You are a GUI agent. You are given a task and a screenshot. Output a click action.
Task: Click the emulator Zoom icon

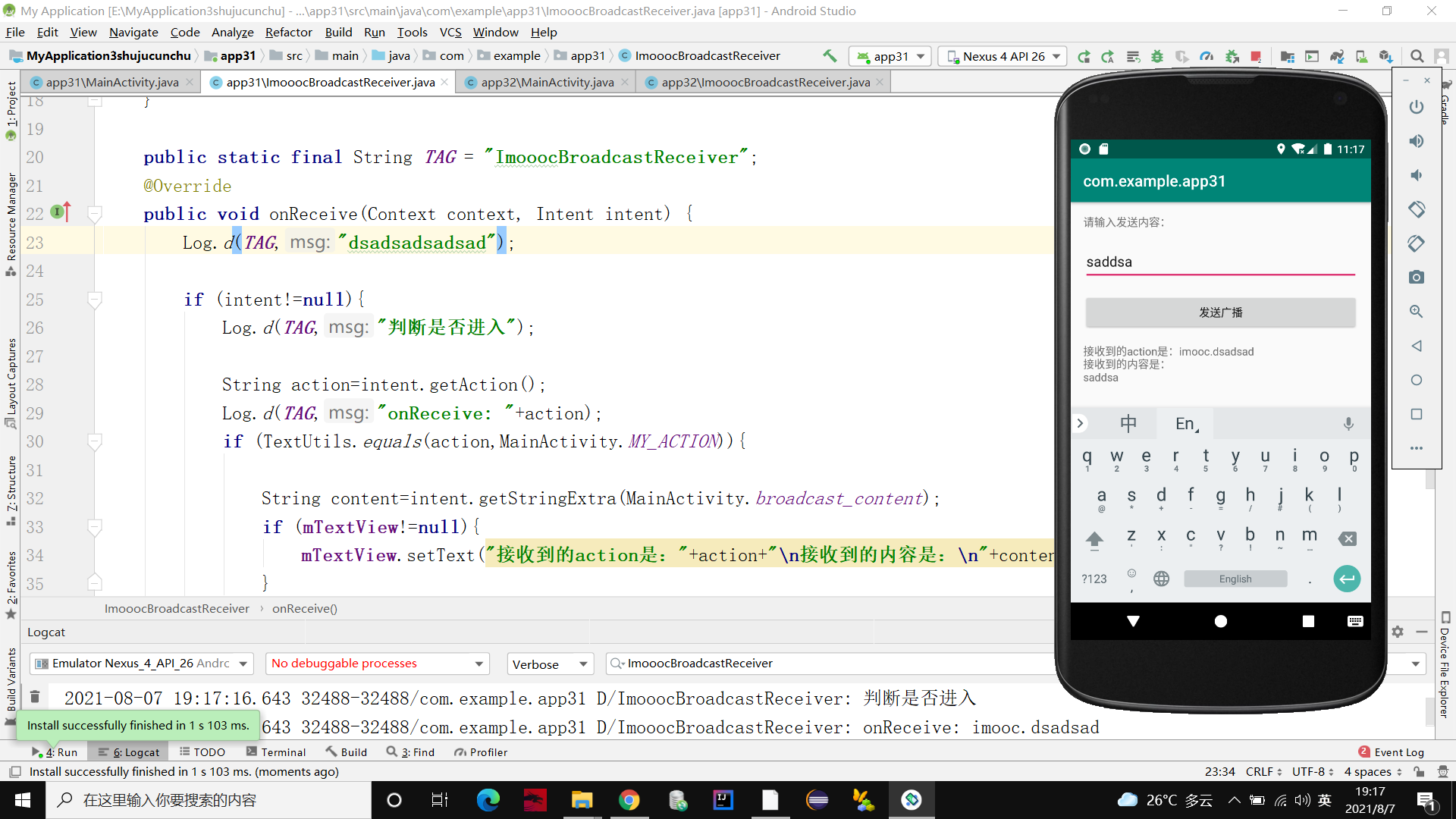pyautogui.click(x=1416, y=312)
